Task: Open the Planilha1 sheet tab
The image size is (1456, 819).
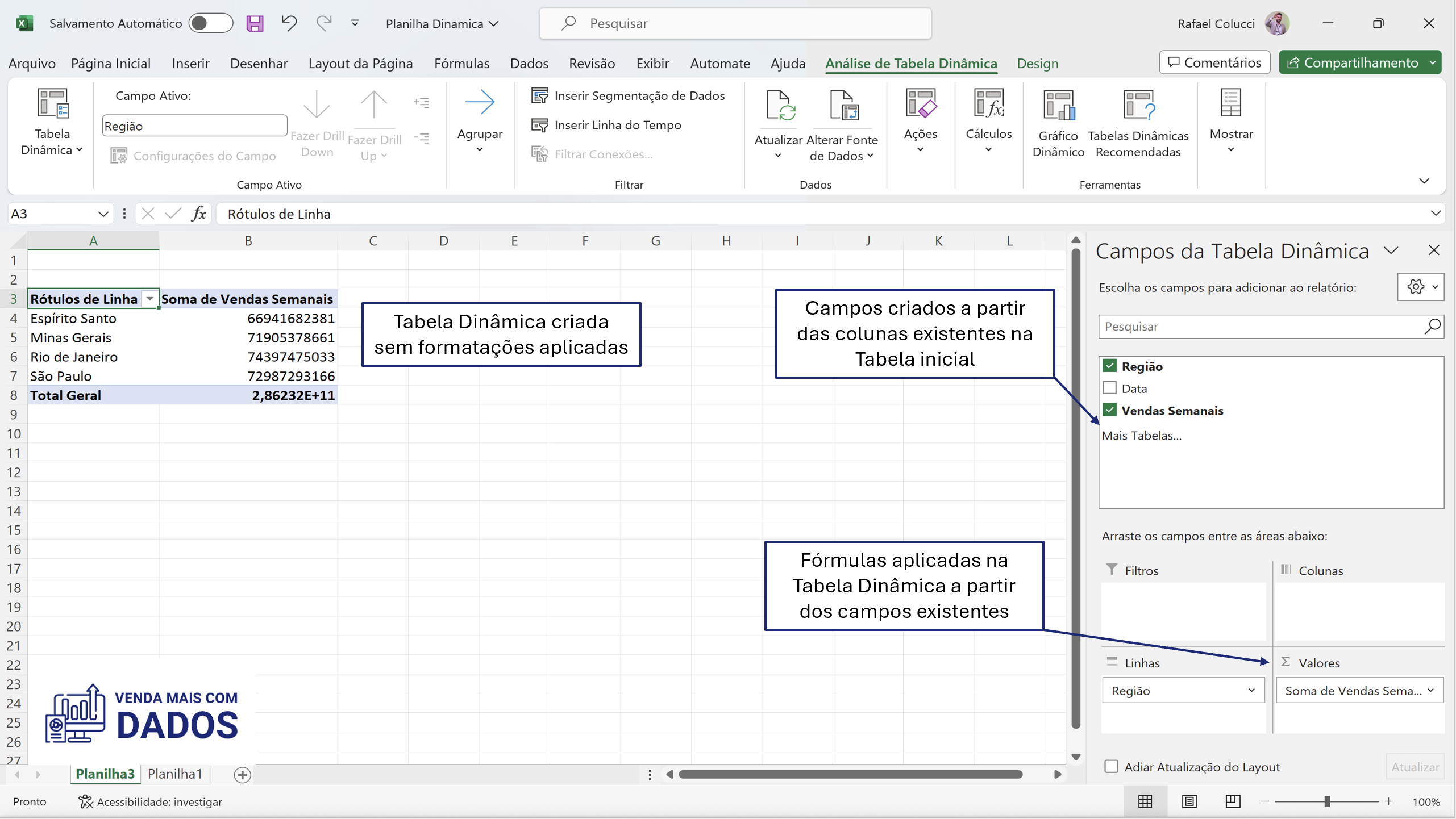Action: coord(174,774)
